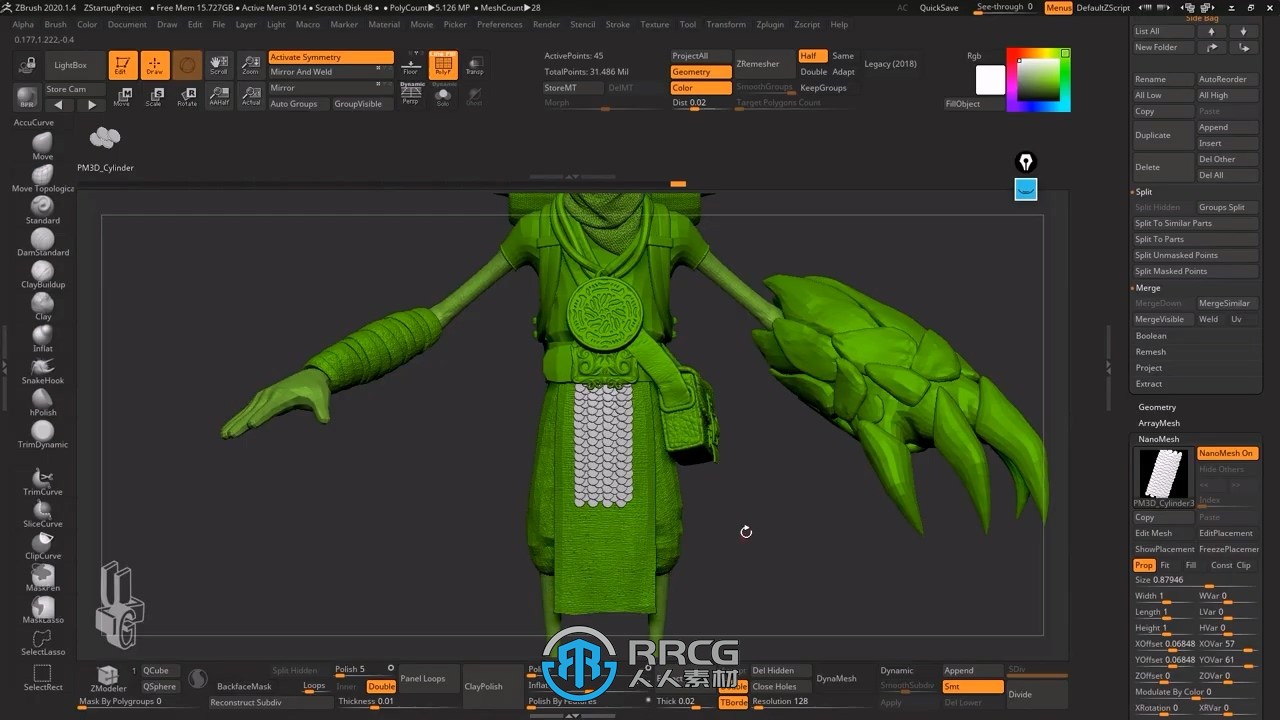Expand the Extract section
1280x720 pixels.
pos(1148,384)
